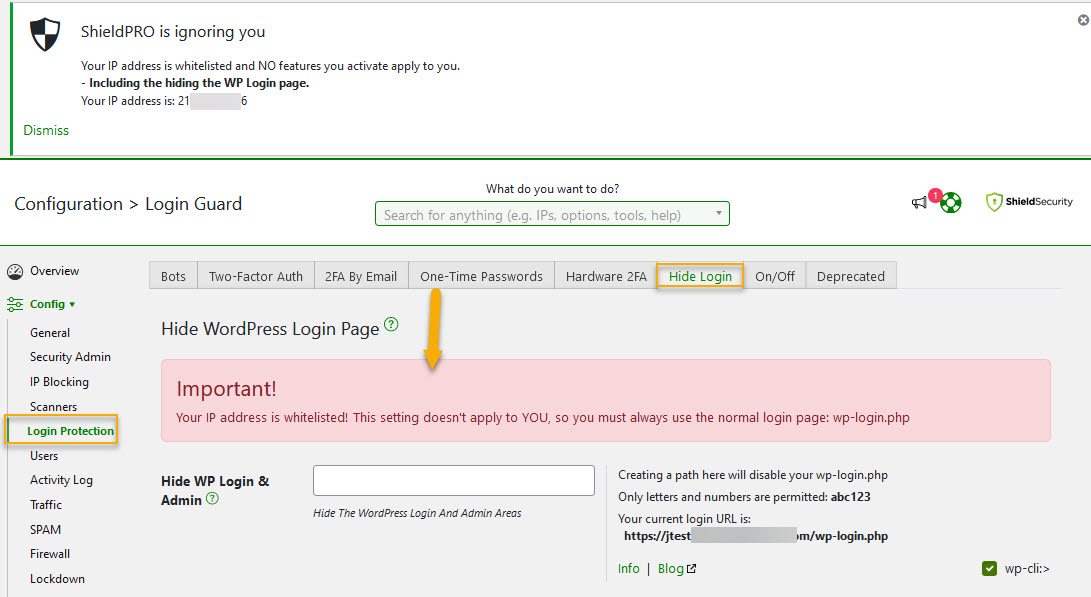
Task: Collapse the Config menu section
Action: [52, 304]
